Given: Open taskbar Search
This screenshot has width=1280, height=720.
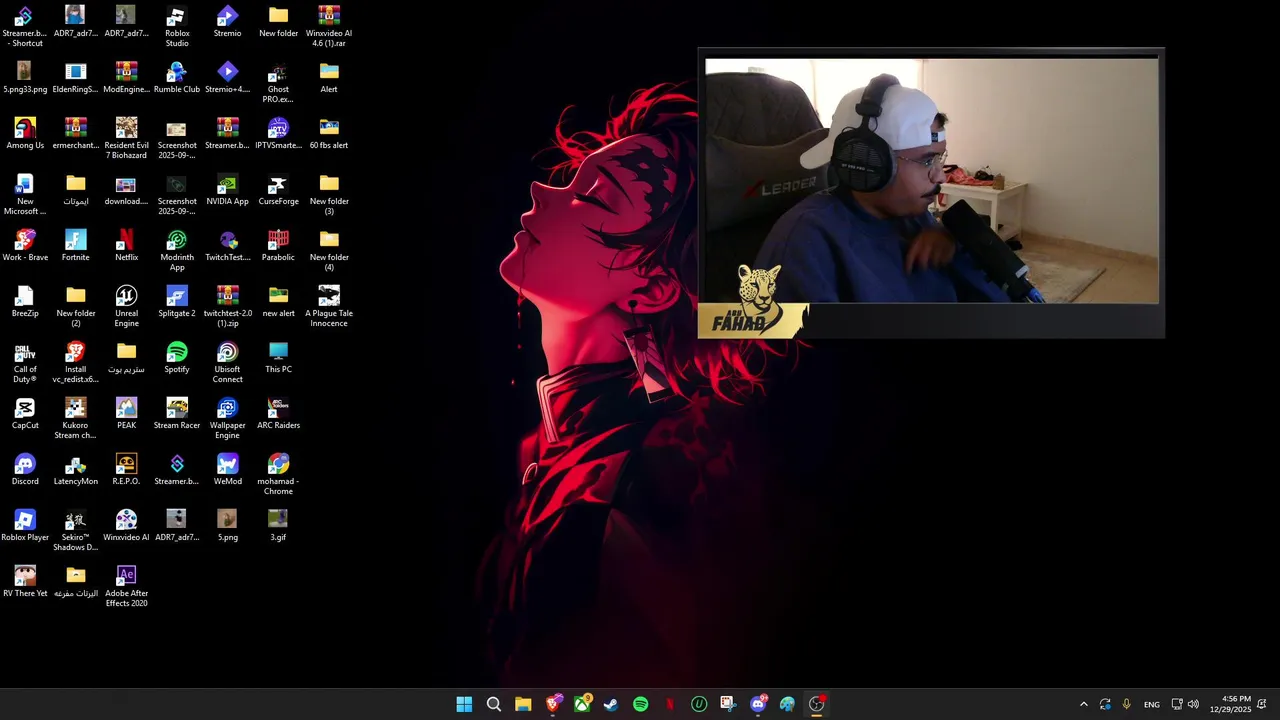Looking at the screenshot, I should [x=493, y=704].
